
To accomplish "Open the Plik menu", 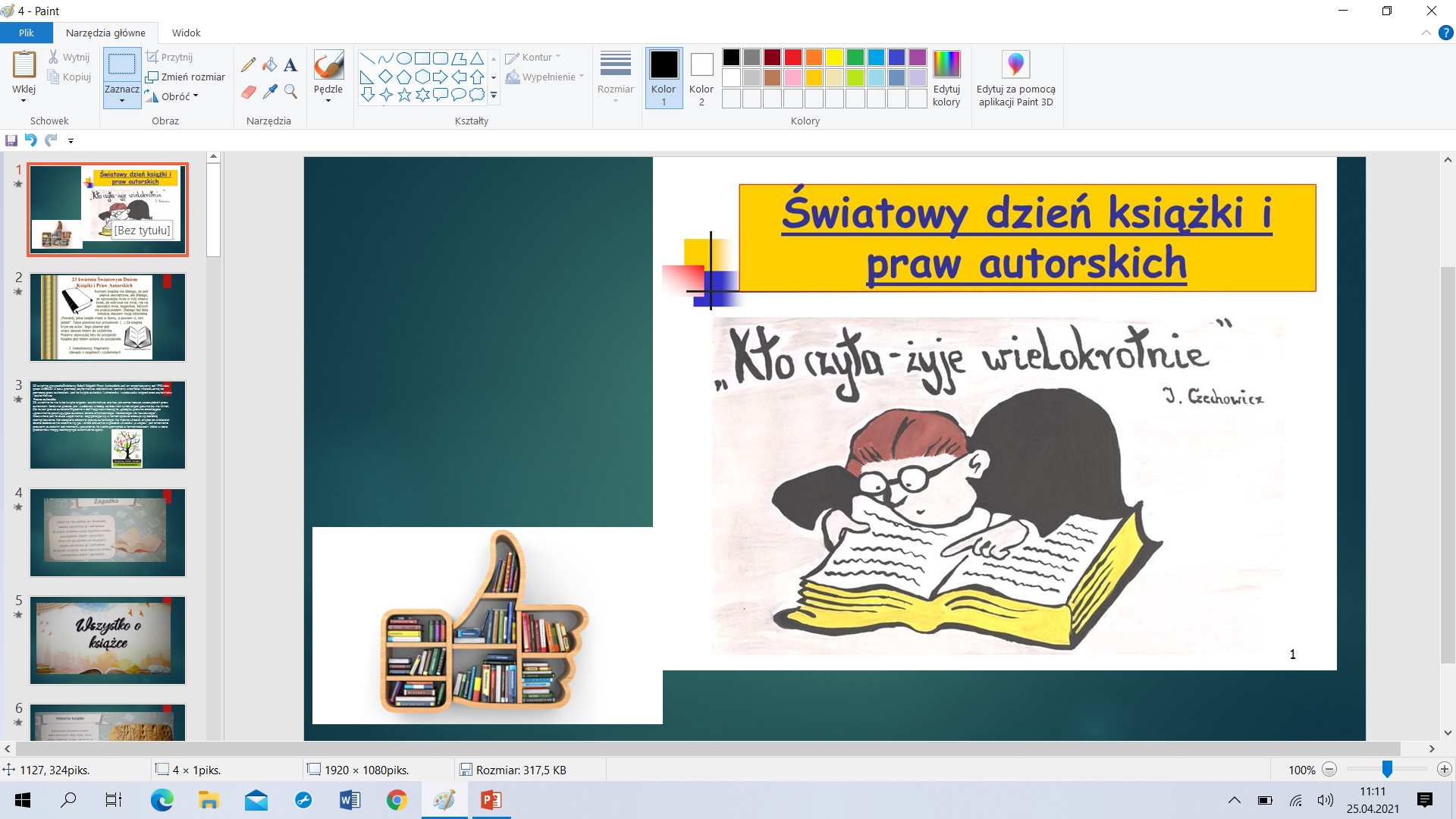I will pyautogui.click(x=27, y=33).
